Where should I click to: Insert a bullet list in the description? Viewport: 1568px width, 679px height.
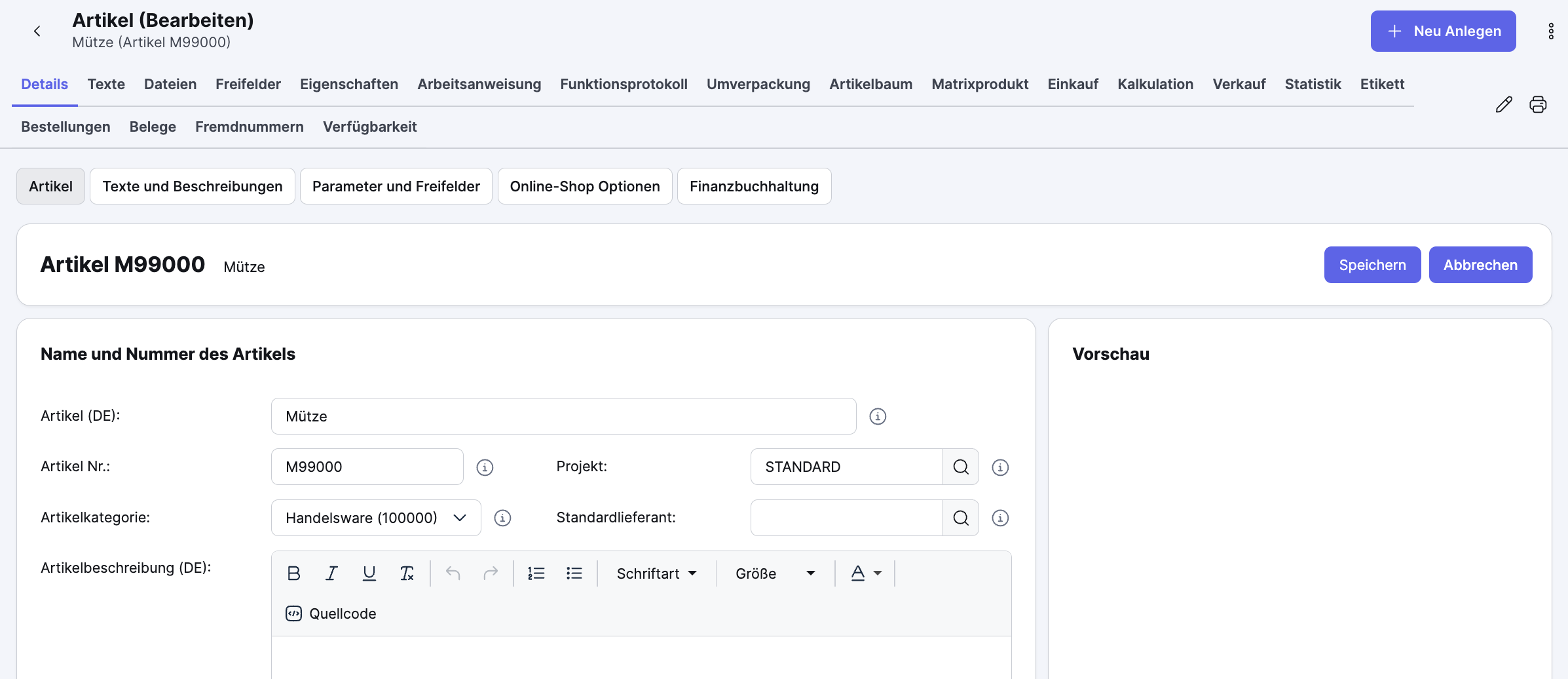574,573
